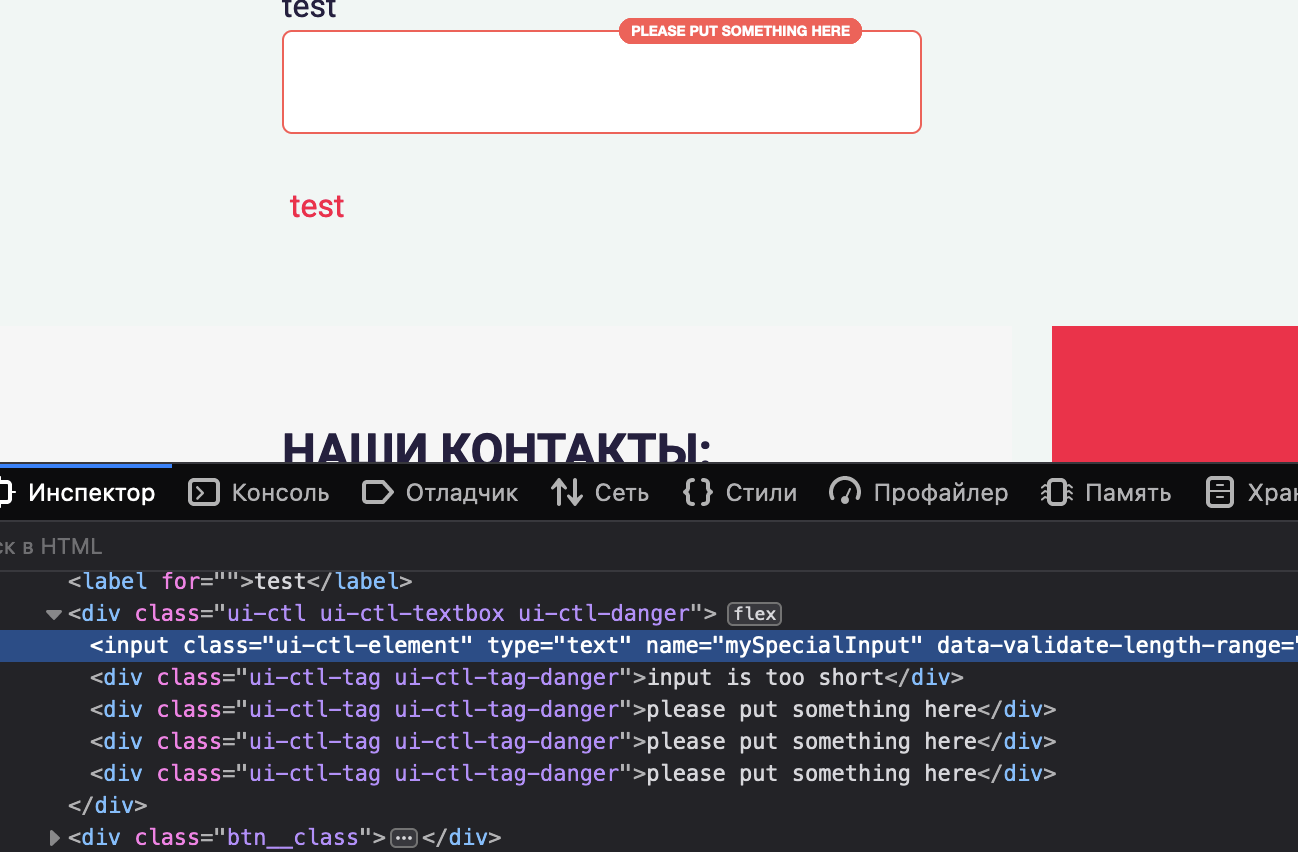Select the mySpecialInput input row

pos(649,646)
